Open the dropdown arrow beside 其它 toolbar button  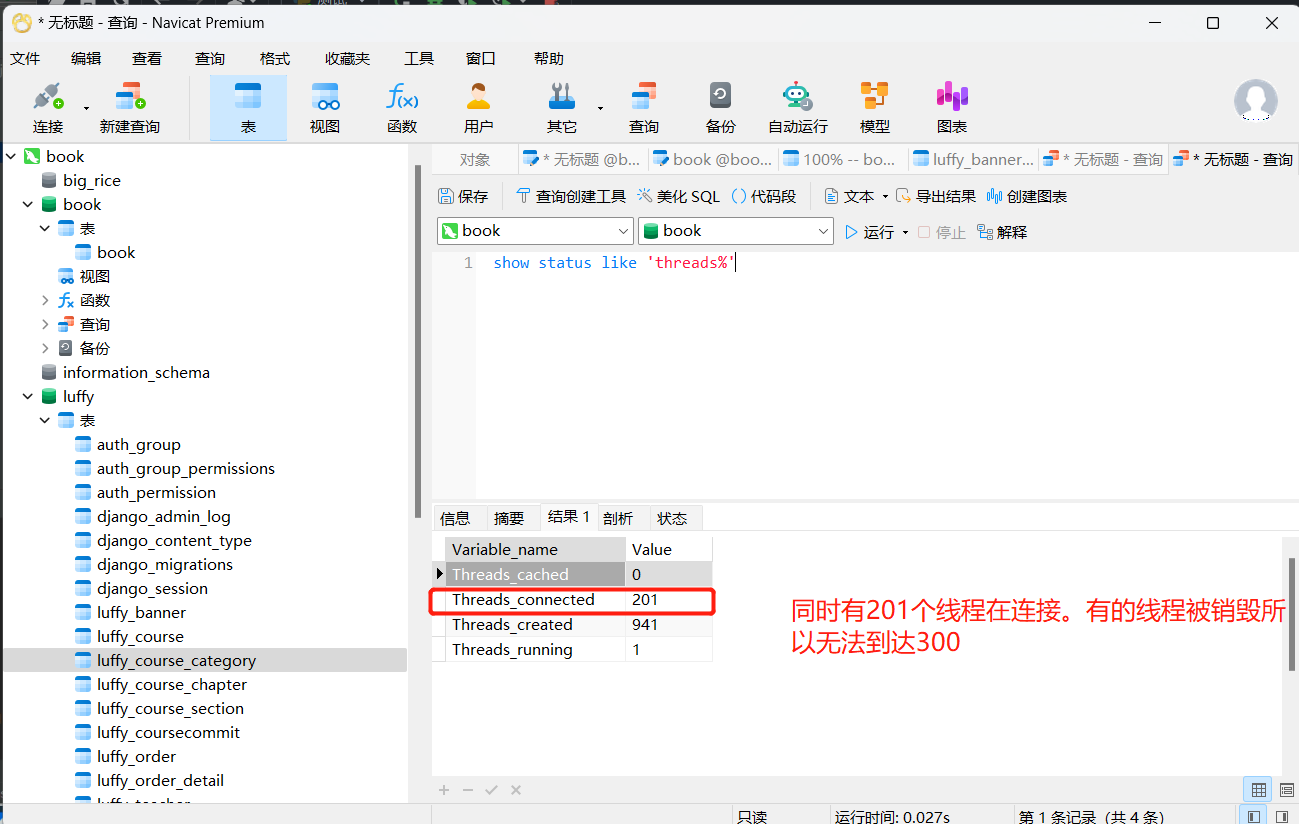[x=600, y=107]
